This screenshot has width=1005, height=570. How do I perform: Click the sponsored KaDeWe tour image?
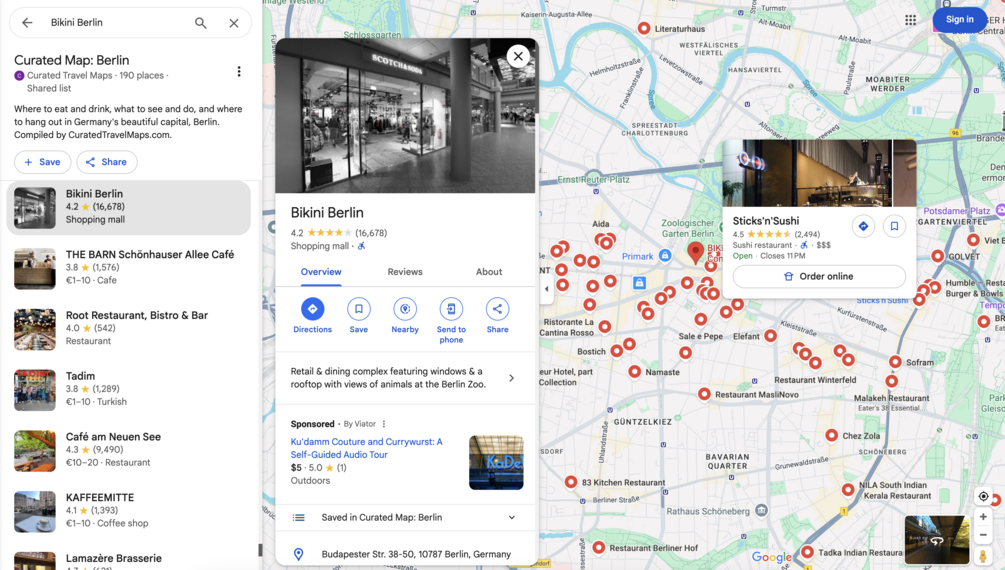pyautogui.click(x=496, y=462)
